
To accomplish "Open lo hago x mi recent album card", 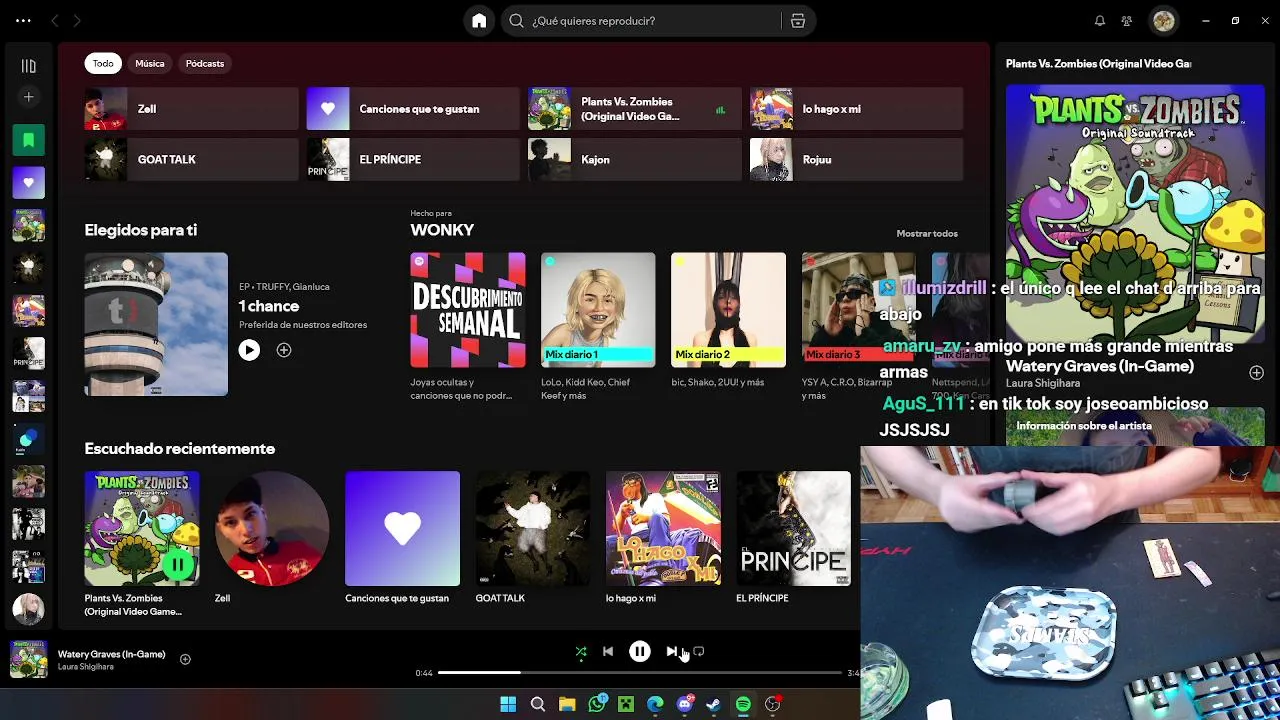I will pos(663,538).
